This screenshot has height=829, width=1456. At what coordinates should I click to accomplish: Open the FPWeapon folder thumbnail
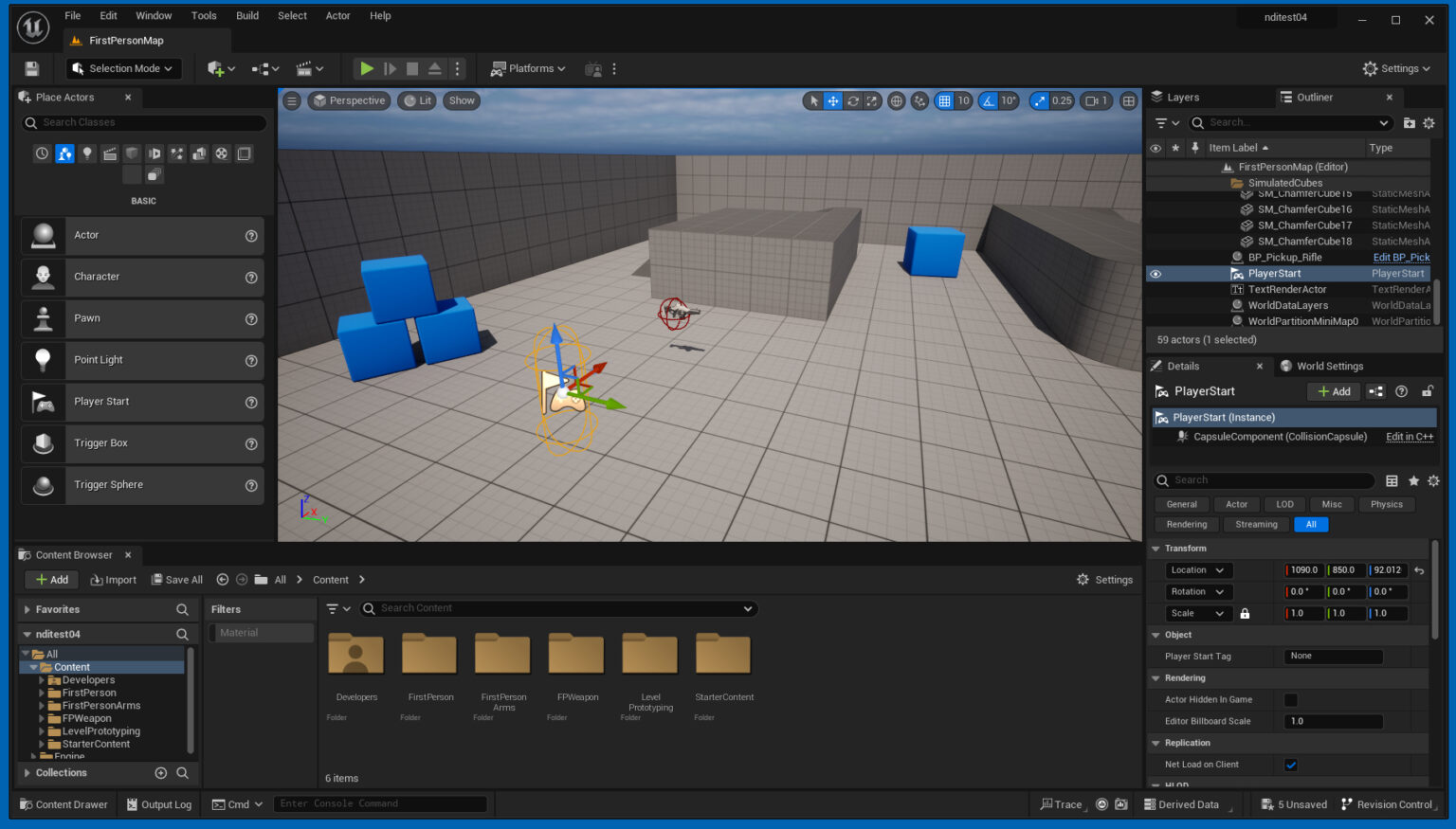point(576,654)
